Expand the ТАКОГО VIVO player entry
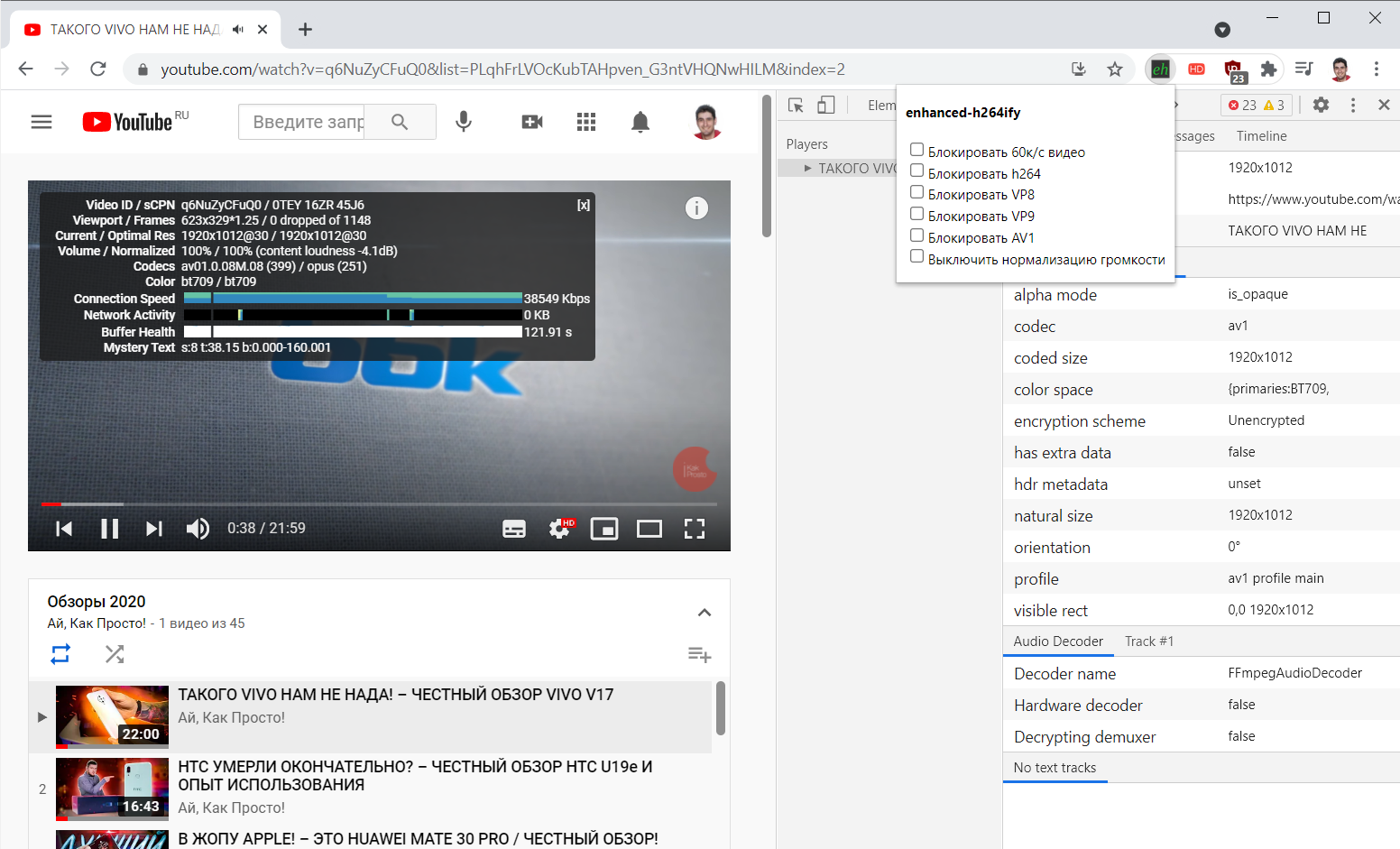 pyautogui.click(x=808, y=169)
